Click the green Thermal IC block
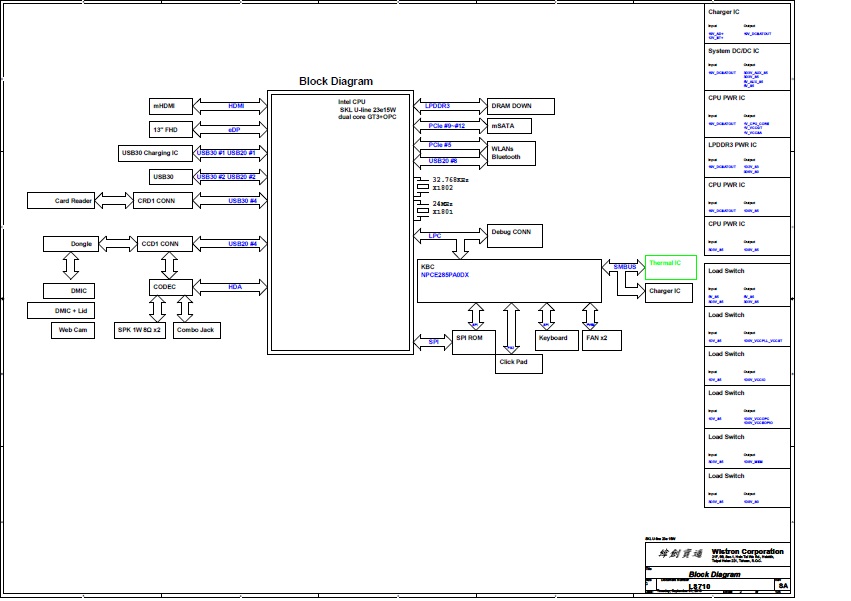 tap(670, 264)
